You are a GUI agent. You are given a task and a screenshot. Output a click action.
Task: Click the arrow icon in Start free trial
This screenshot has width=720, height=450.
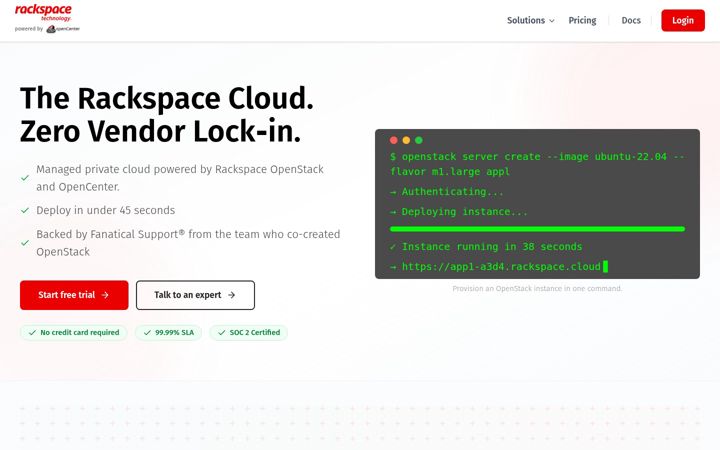point(105,295)
